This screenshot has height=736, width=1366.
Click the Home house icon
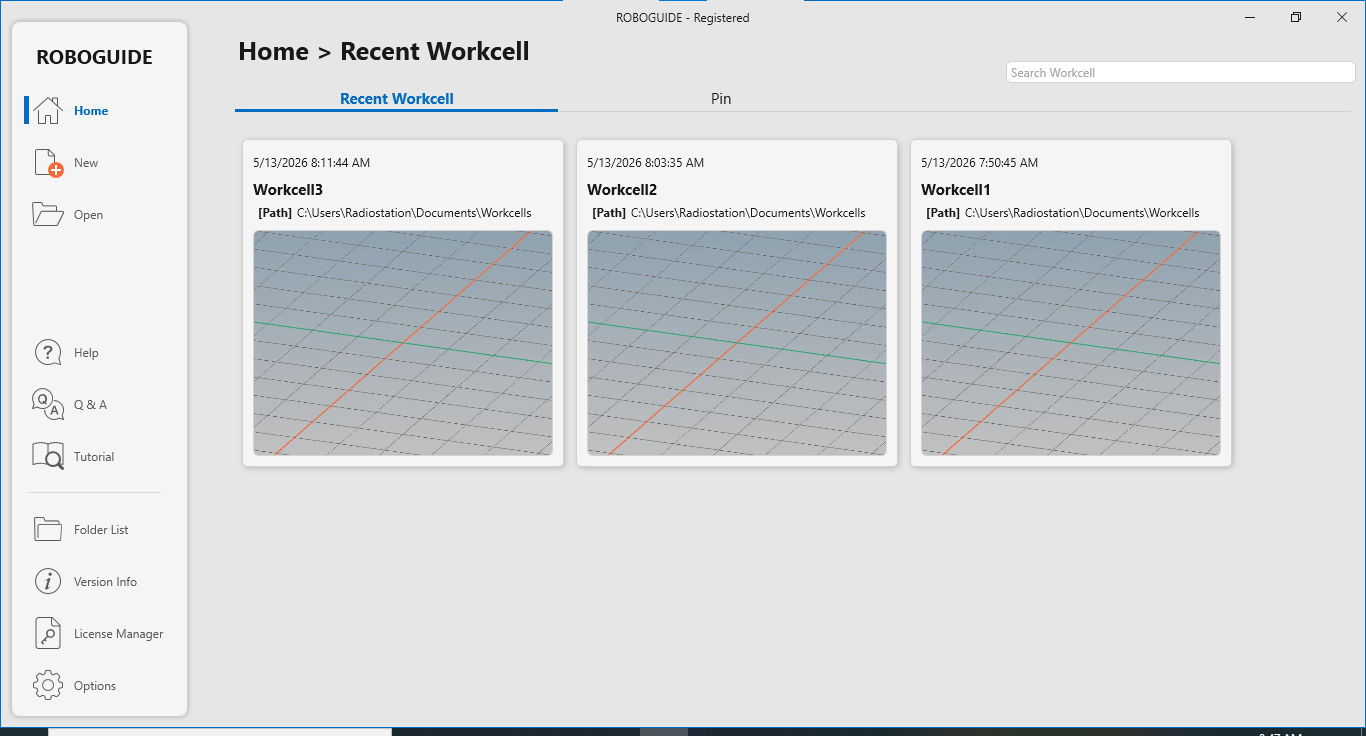coord(48,110)
